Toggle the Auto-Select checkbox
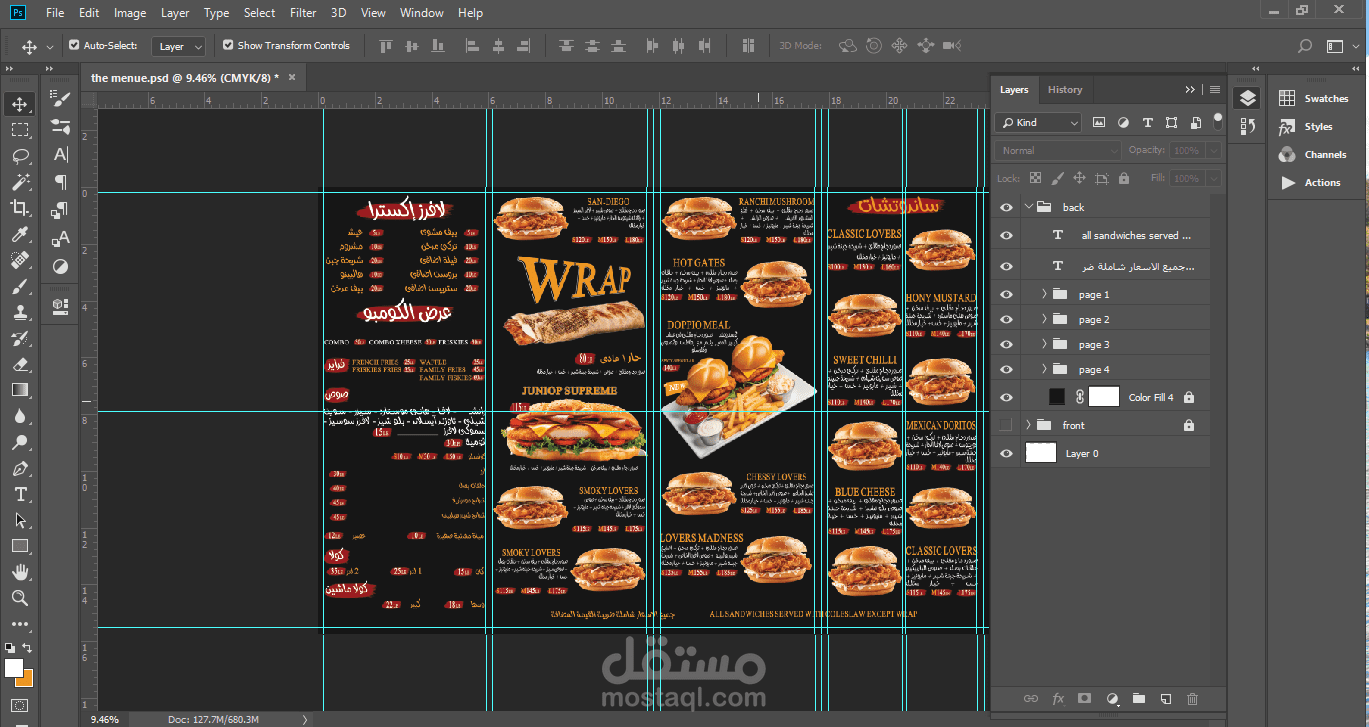The height and width of the screenshot is (727, 1369). click(x=74, y=45)
